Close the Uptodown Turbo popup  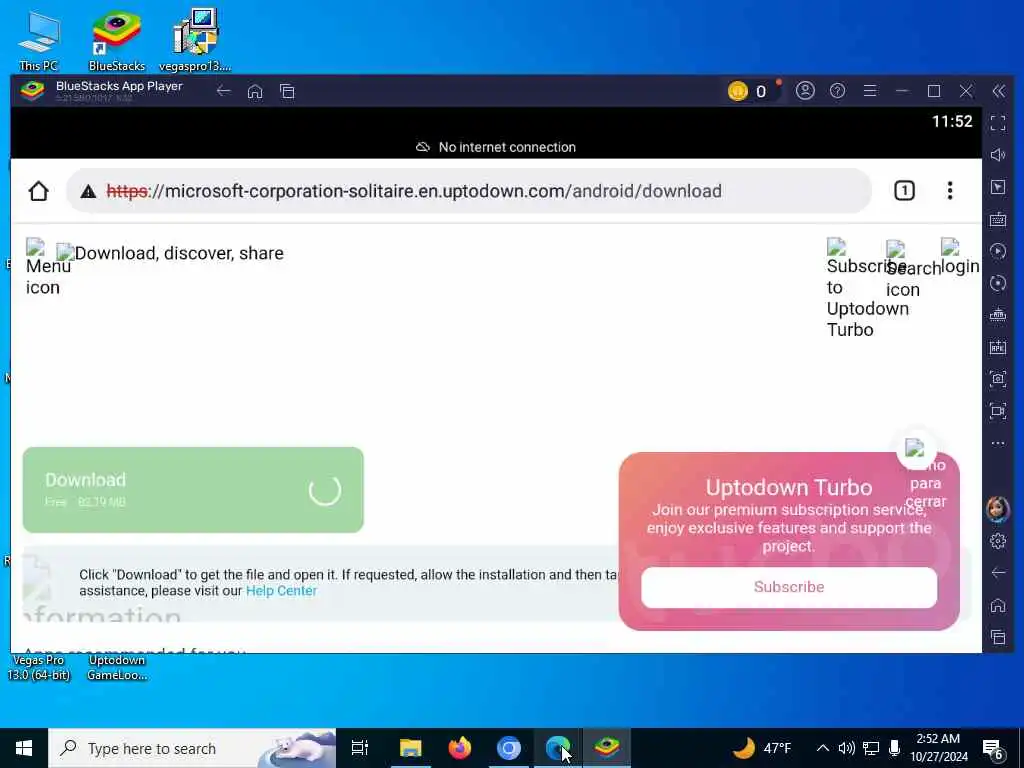[916, 449]
